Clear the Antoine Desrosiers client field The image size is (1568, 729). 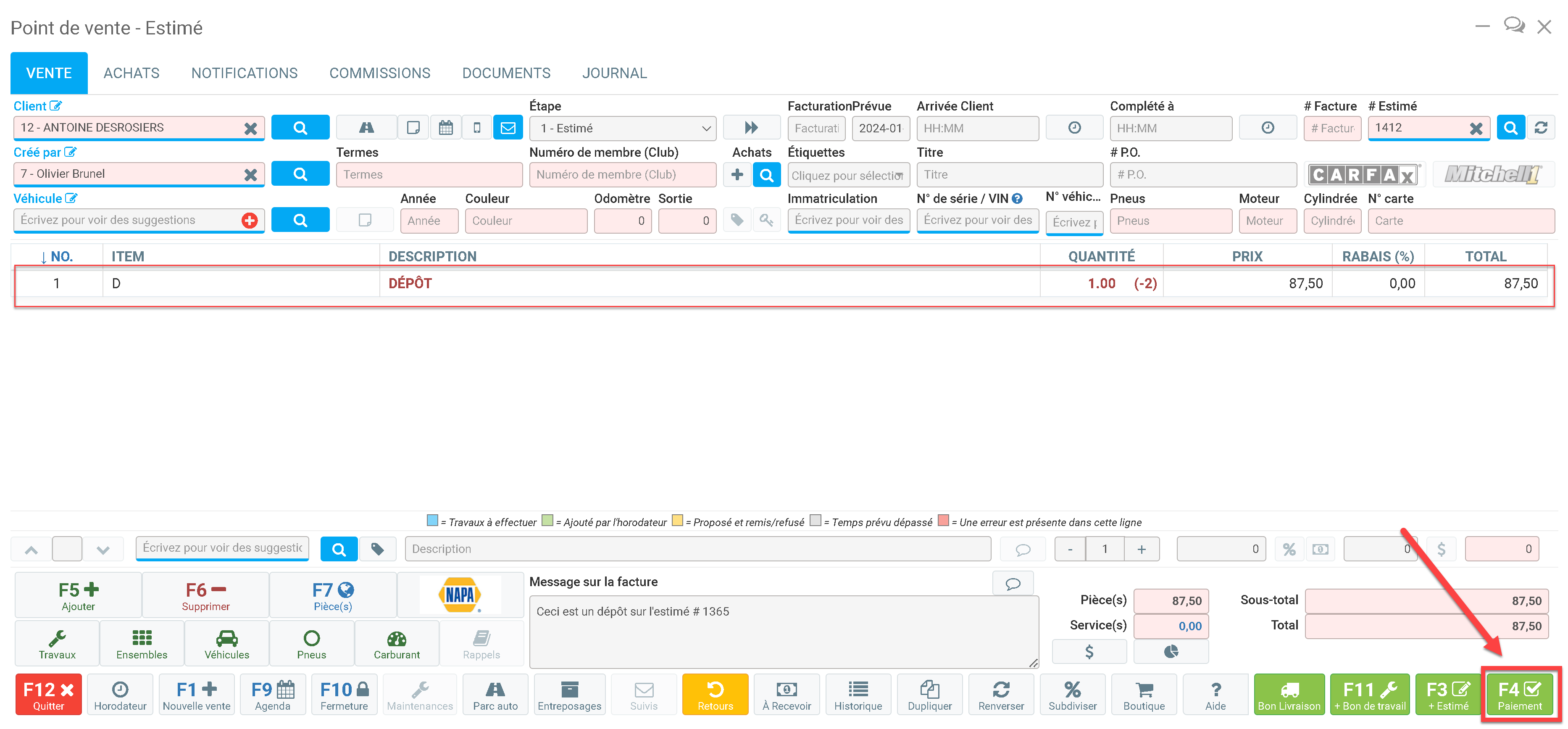(x=250, y=129)
